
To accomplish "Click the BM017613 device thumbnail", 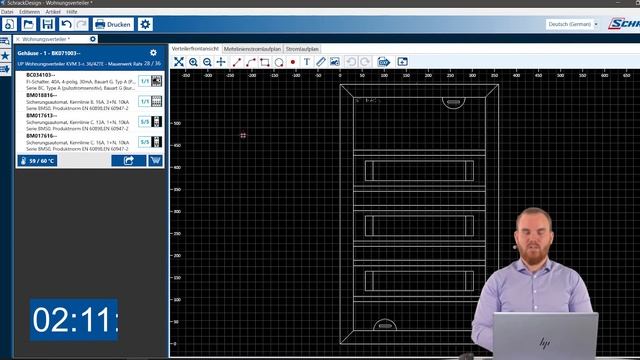I will coord(156,122).
